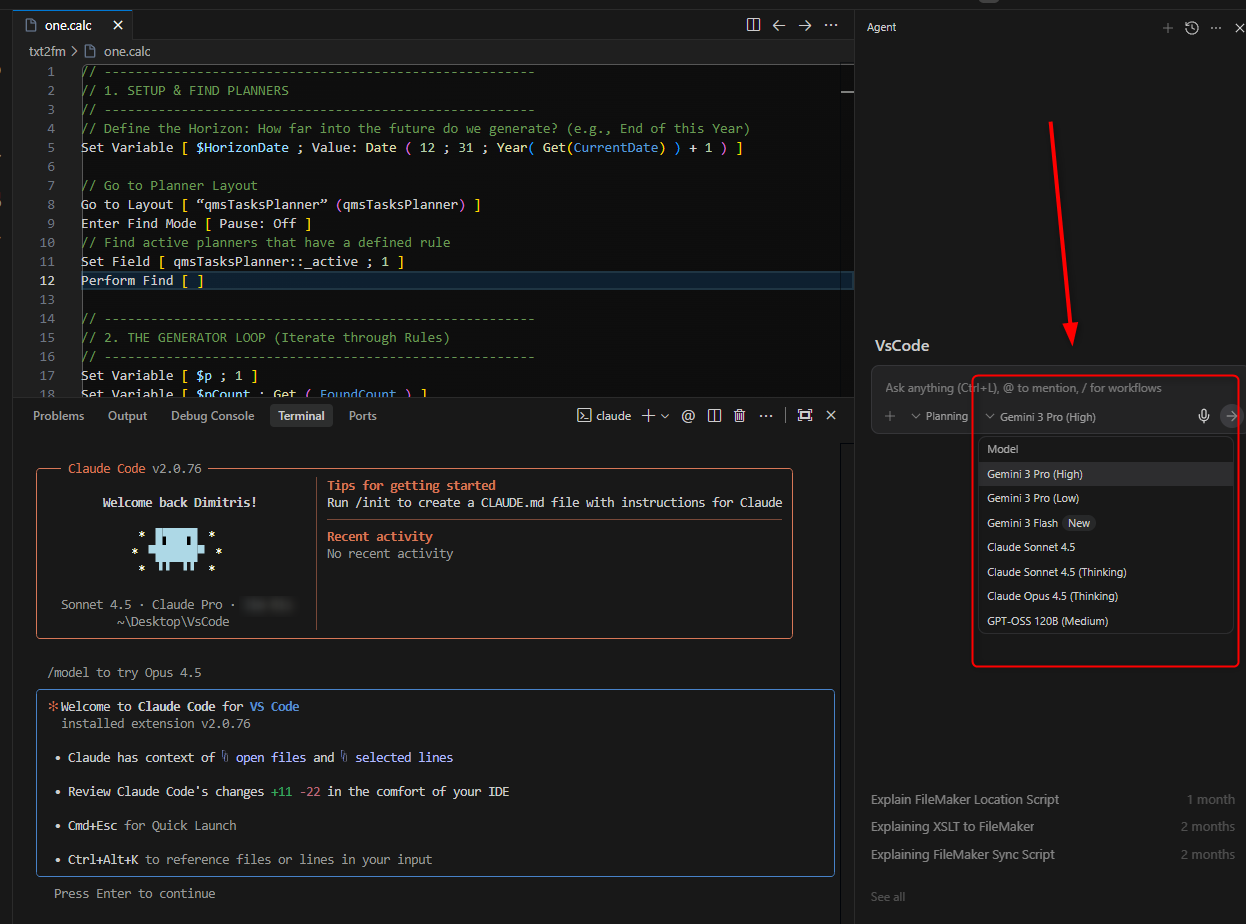Select Claude Opus 4.5 (Thinking) model
Viewport: 1246px width, 924px height.
(1052, 596)
